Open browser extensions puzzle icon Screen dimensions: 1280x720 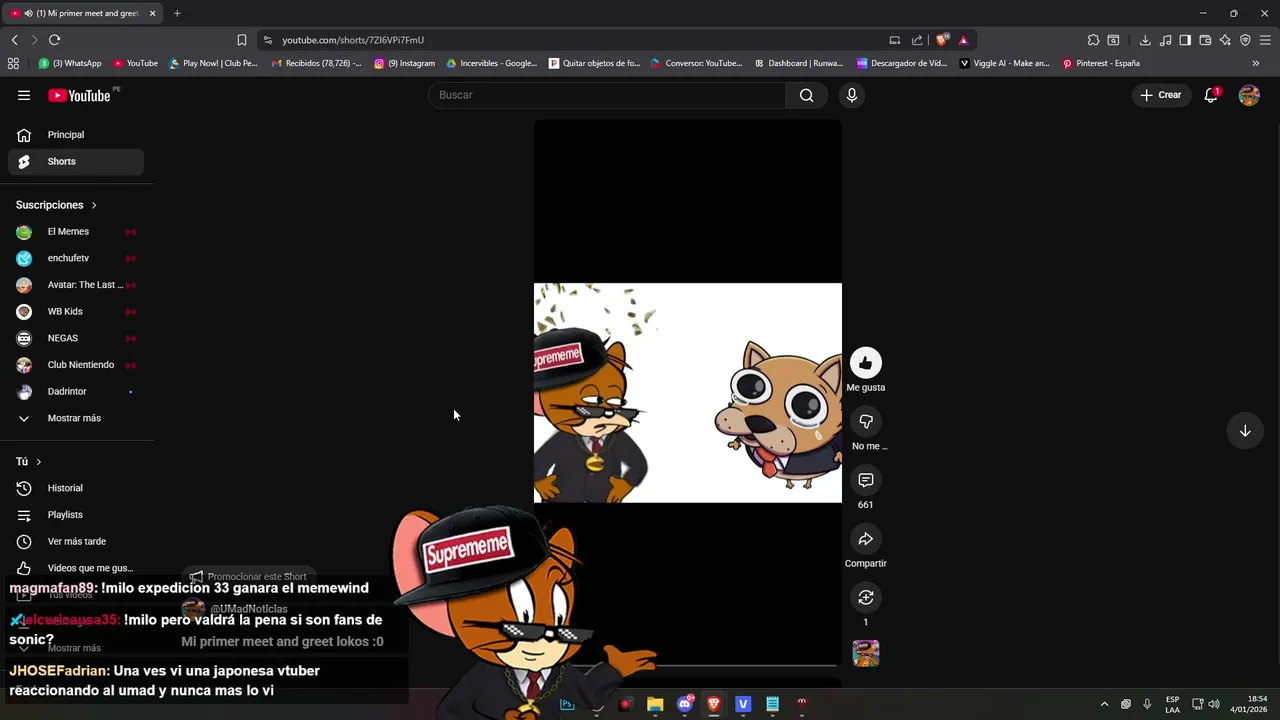pos(1093,40)
